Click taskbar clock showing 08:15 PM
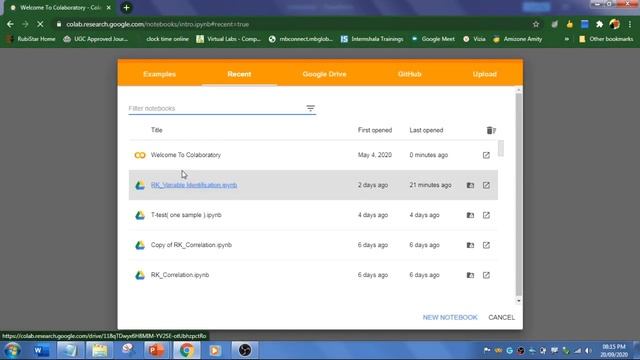Image resolution: width=640 pixels, height=360 pixels. (x=613, y=351)
